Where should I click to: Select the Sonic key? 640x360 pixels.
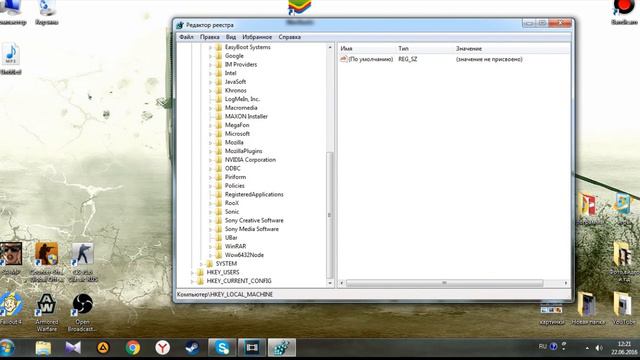(x=232, y=211)
